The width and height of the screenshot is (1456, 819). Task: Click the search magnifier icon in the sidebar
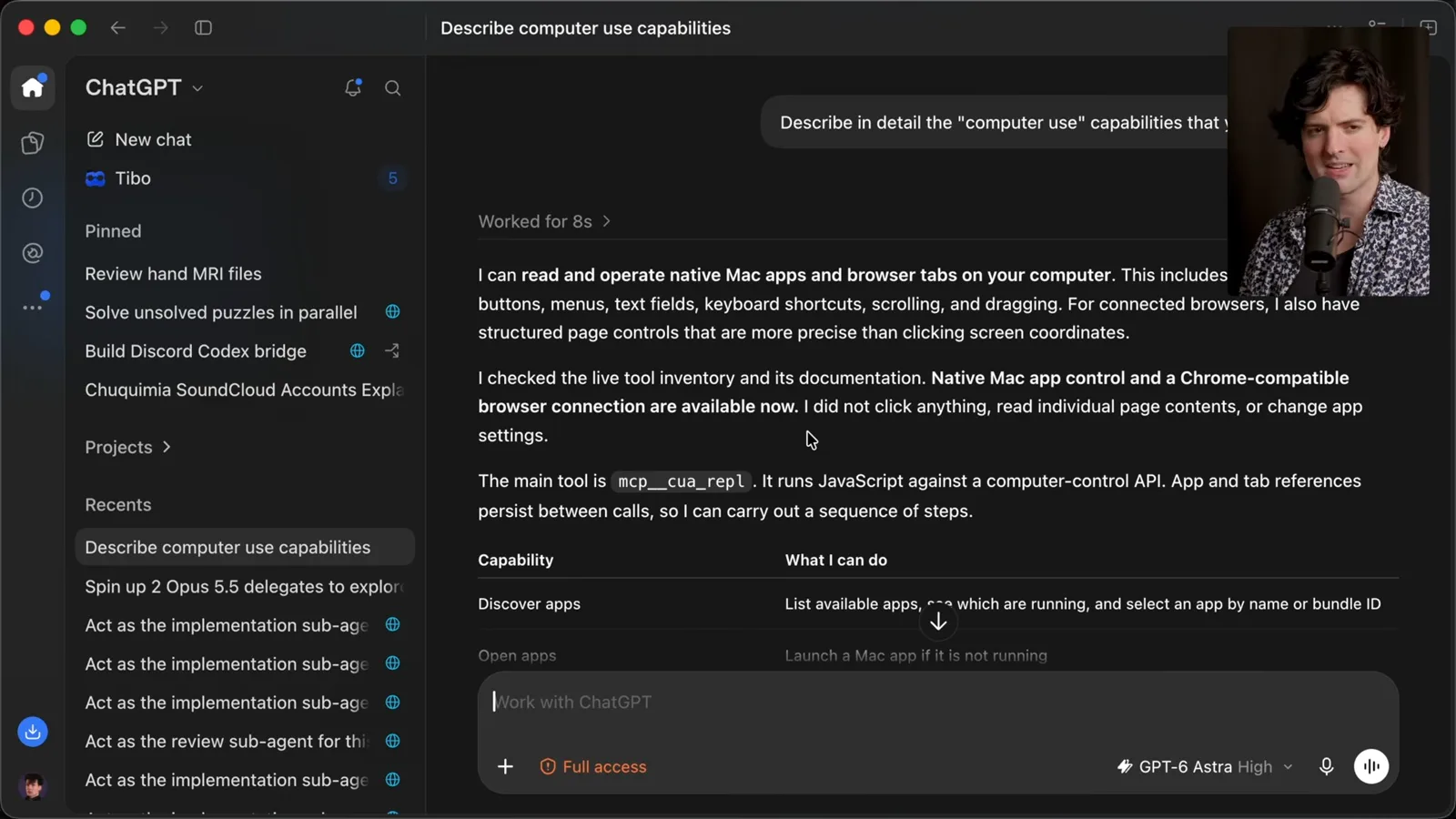[393, 87]
